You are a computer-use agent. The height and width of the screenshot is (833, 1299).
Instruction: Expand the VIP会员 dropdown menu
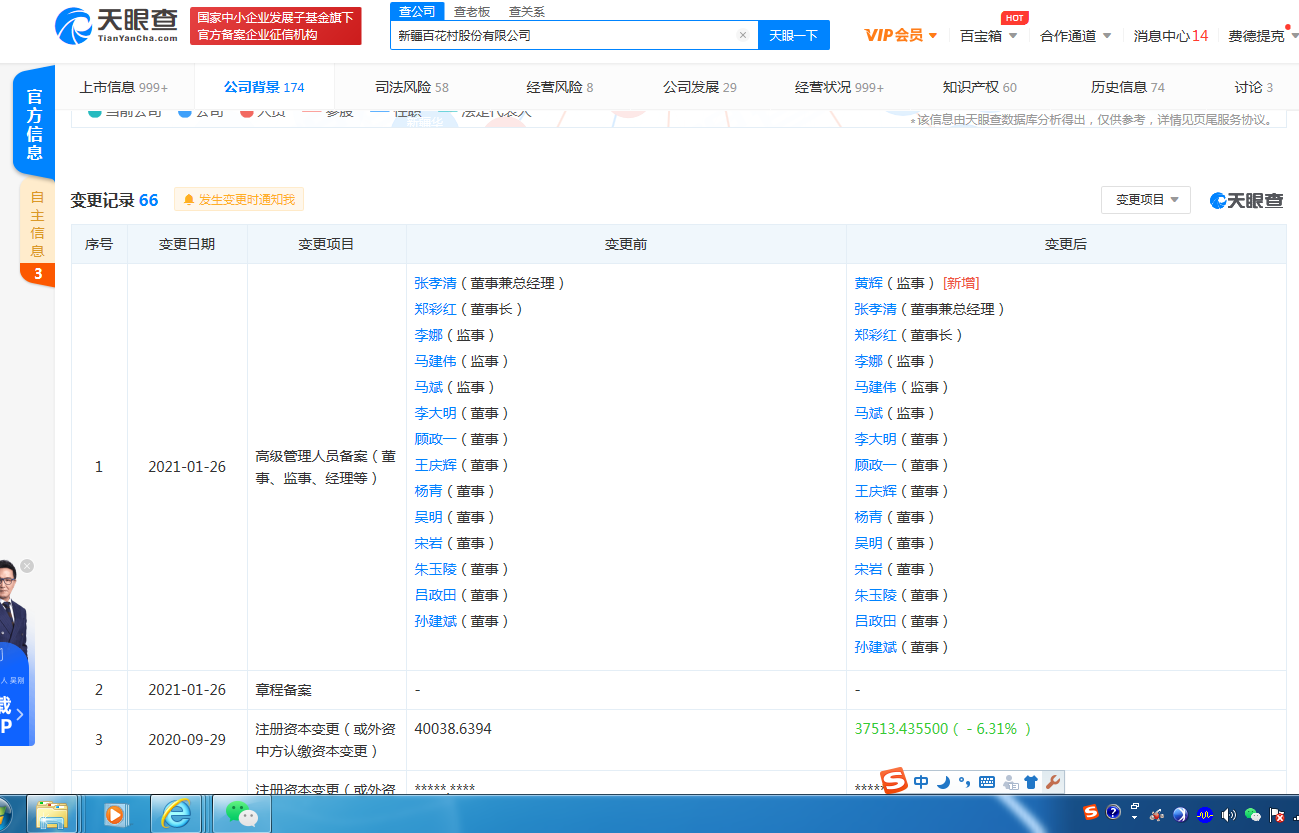[901, 36]
